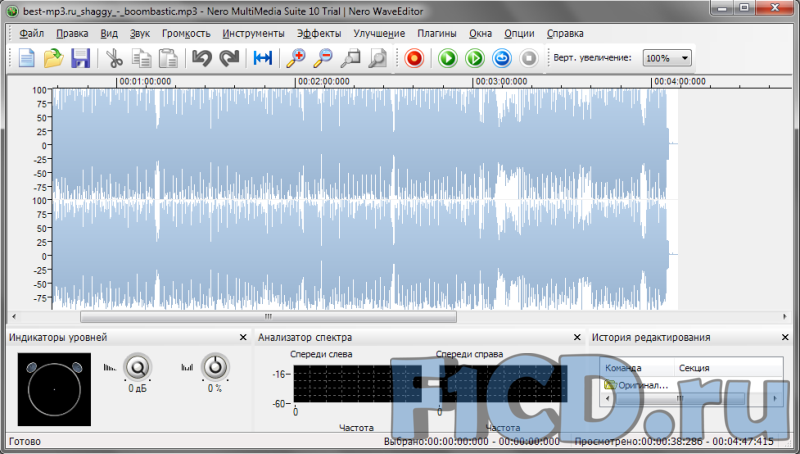The height and width of the screenshot is (454, 800).
Task: Click history panel scrollbar left arrow
Action: coord(607,398)
